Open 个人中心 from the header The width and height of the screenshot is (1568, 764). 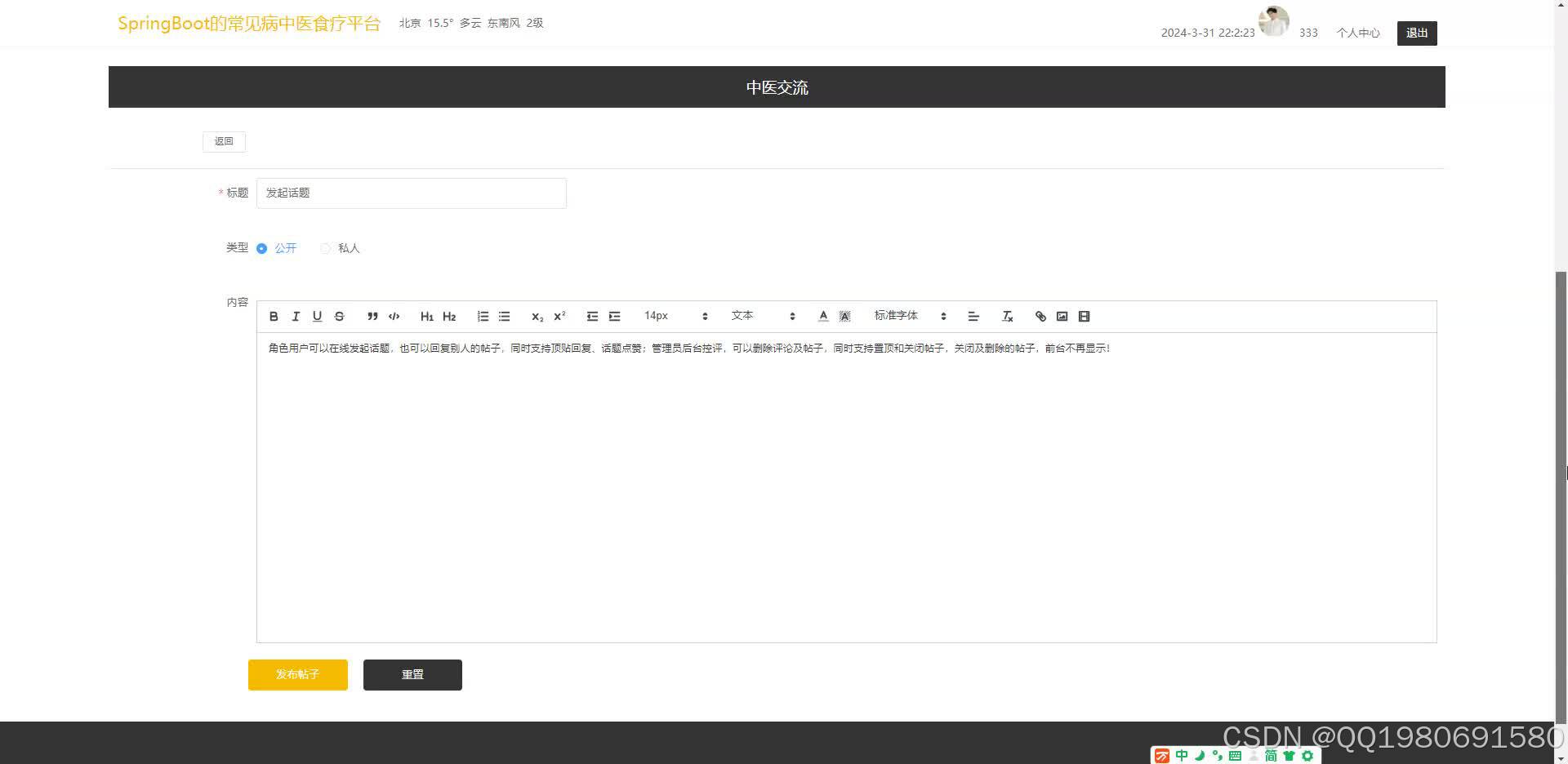[1358, 33]
